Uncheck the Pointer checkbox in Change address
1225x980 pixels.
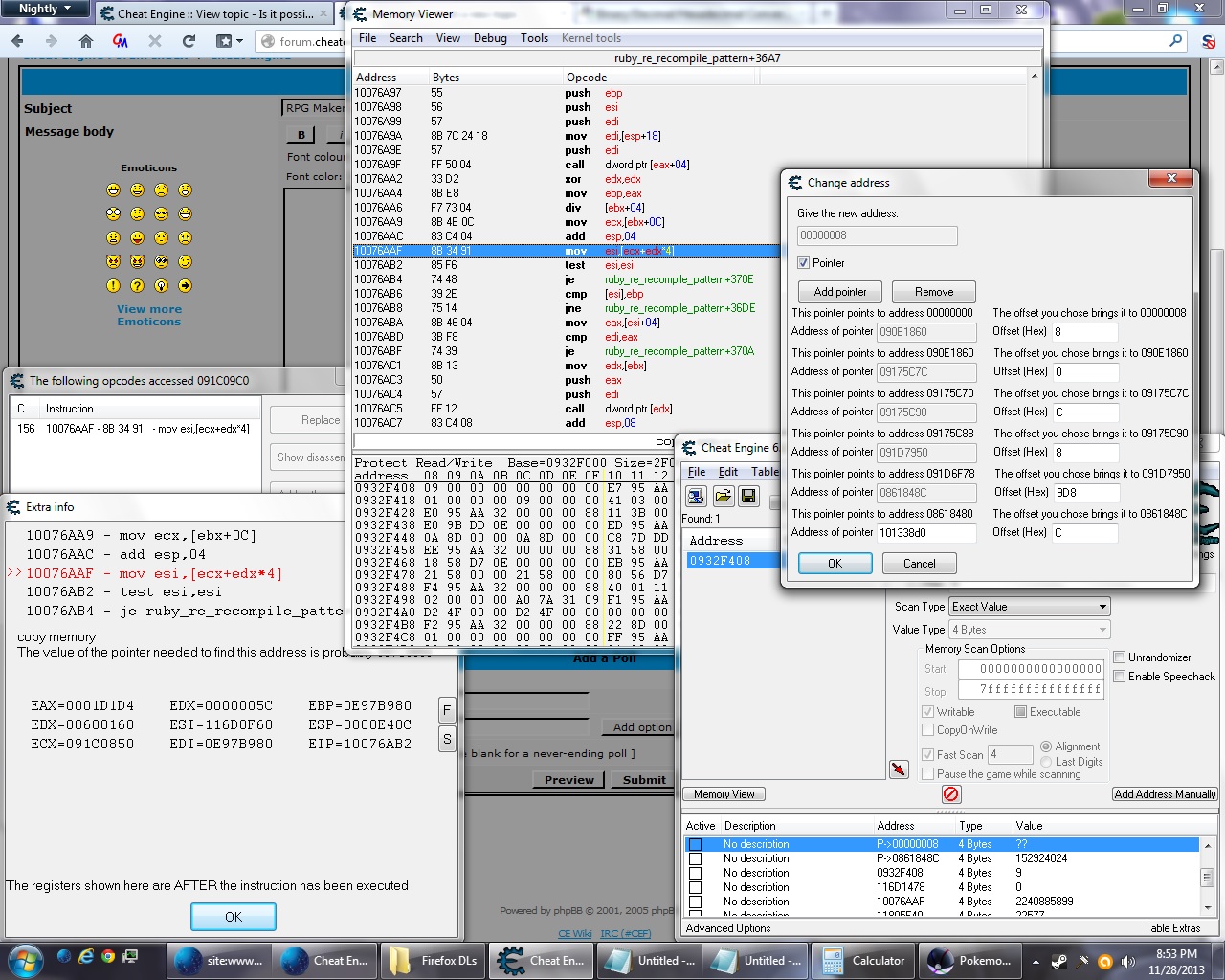[804, 263]
